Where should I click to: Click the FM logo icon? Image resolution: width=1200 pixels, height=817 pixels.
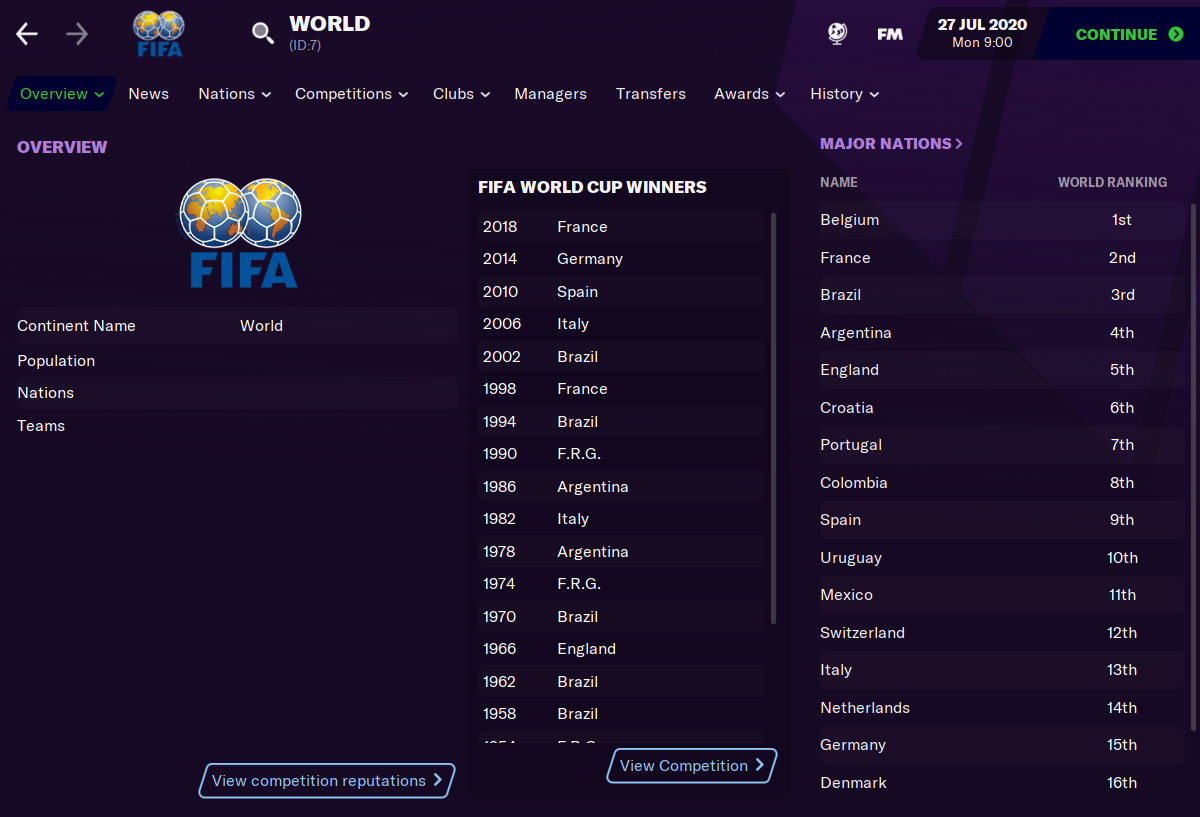pos(889,32)
